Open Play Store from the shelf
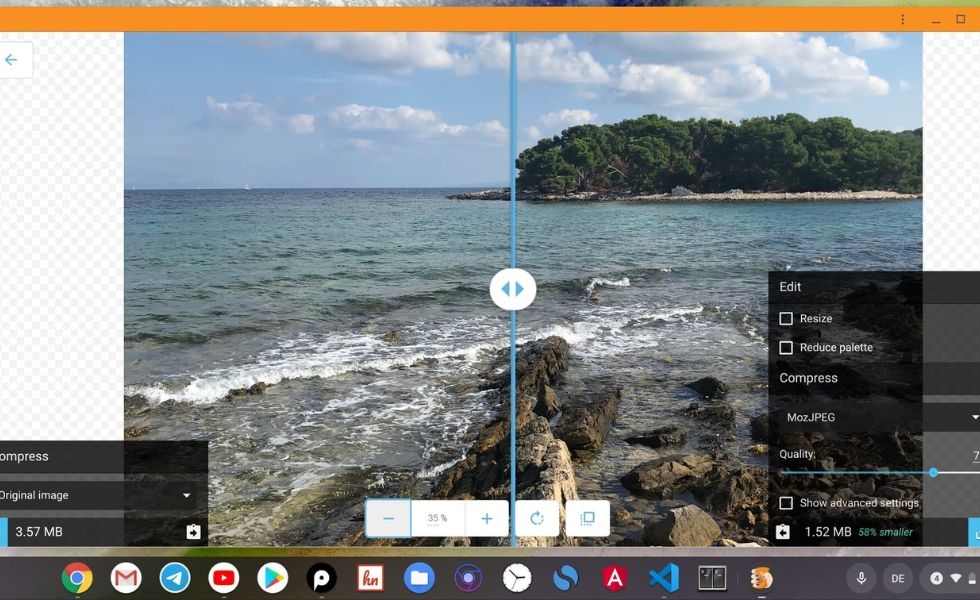 coord(272,578)
